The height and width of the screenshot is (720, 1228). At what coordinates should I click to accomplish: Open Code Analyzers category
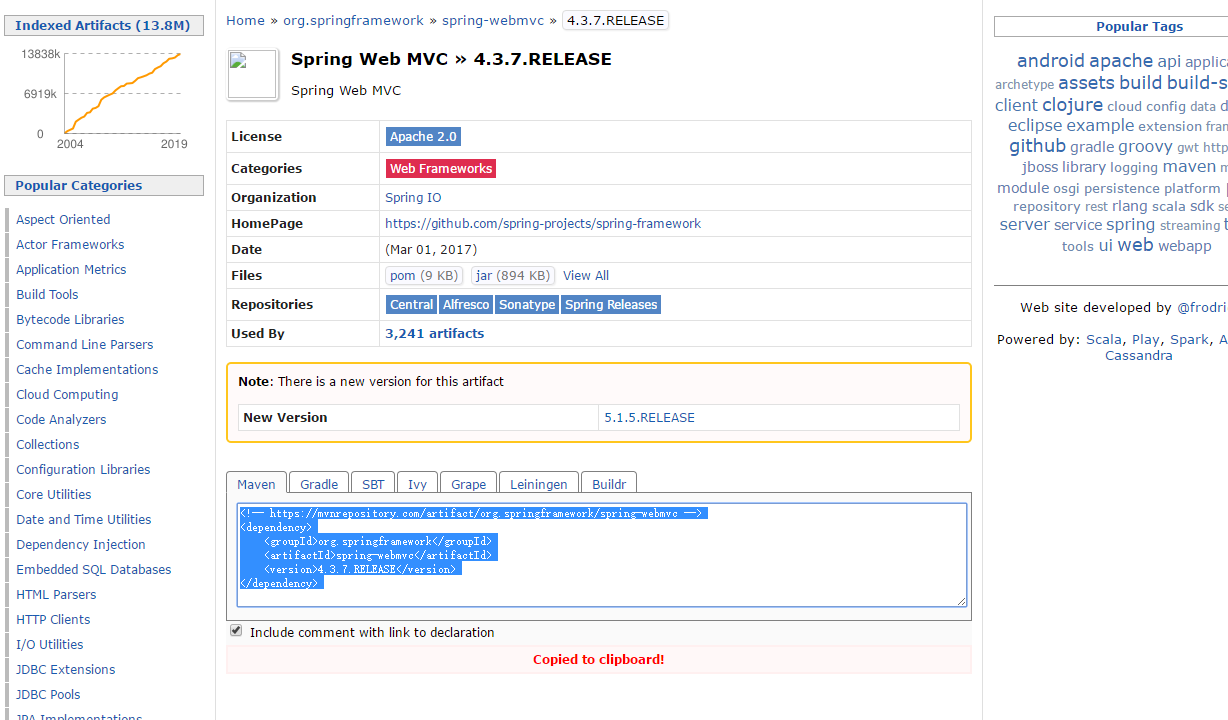click(61, 420)
